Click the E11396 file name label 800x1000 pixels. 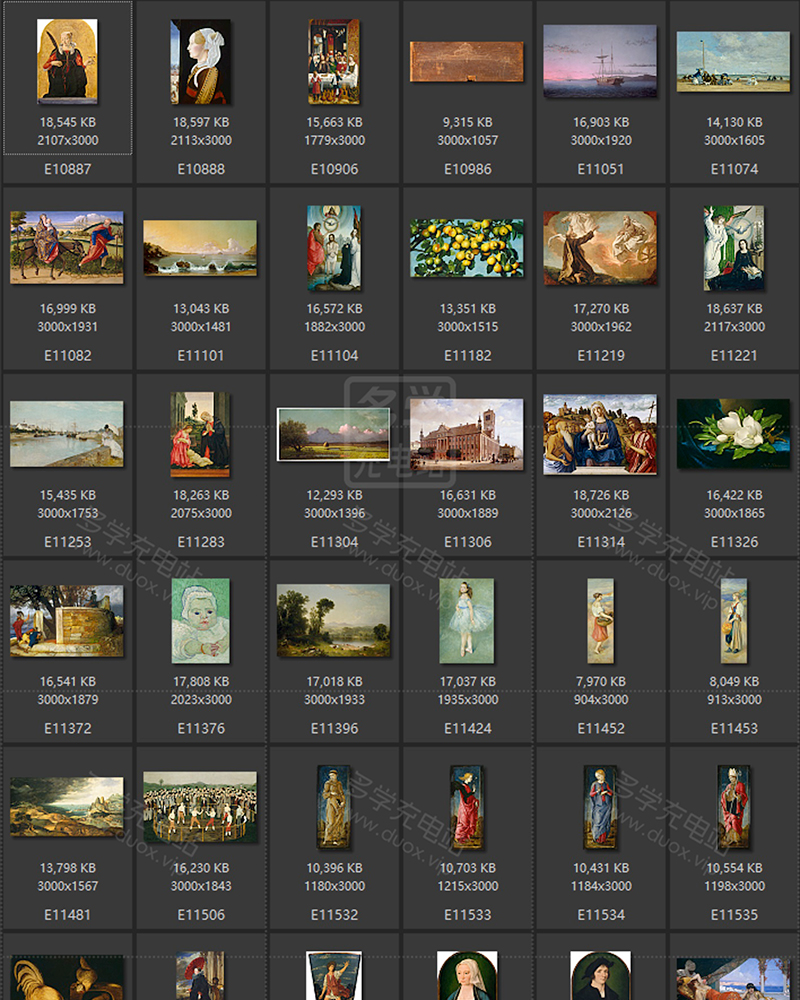pos(334,728)
